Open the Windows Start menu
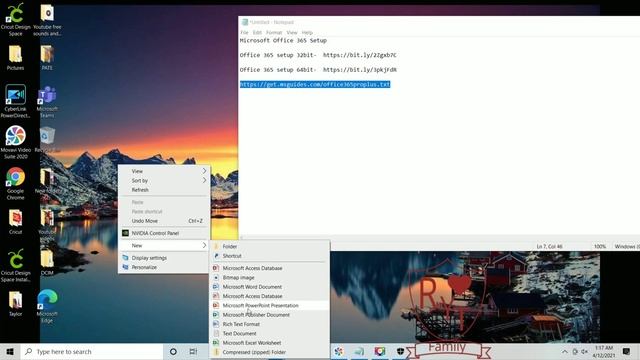 coord(10,351)
